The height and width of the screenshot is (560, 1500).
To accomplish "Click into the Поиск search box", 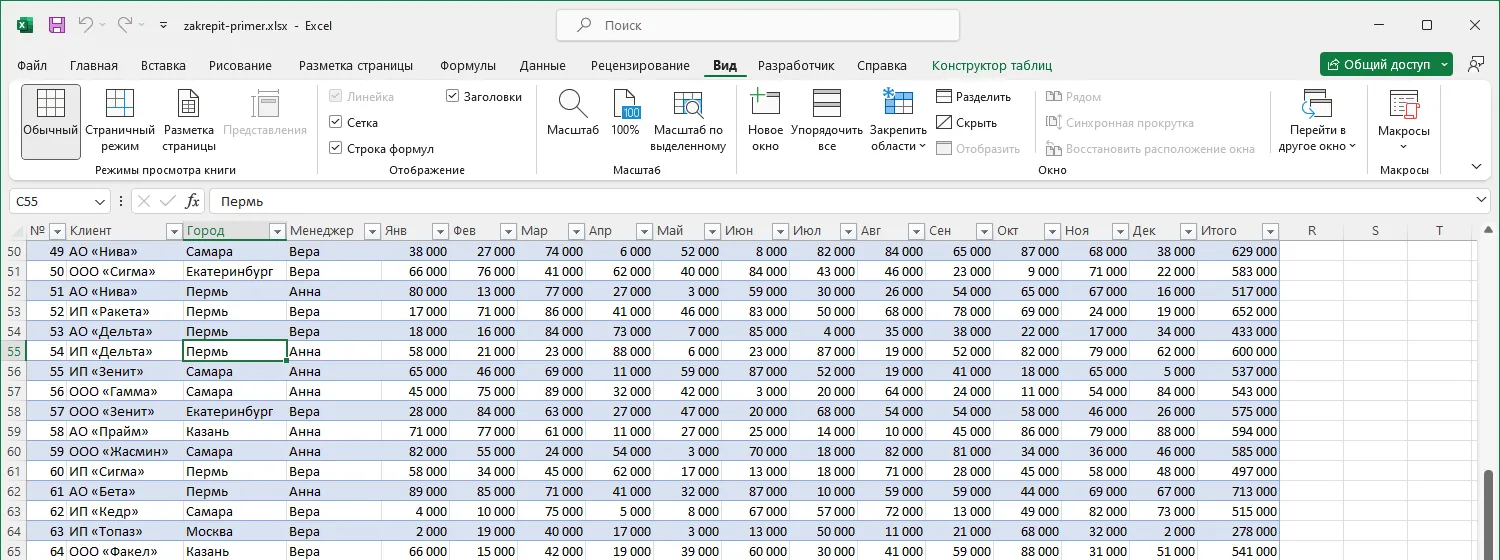I will point(757,25).
